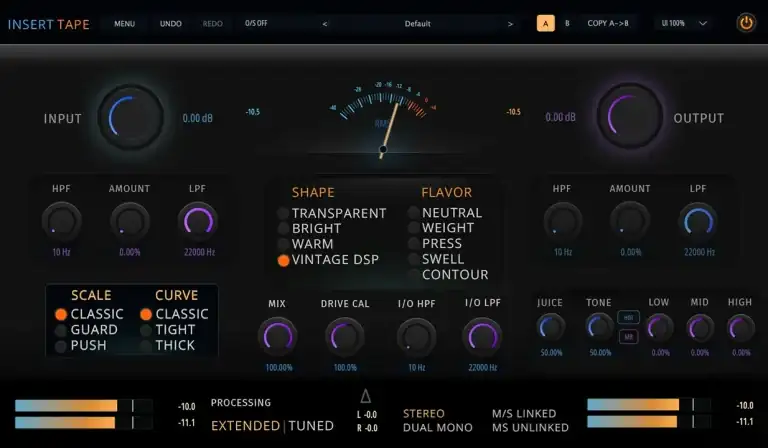Click the VU meter needle display
Image resolution: width=768 pixels, height=448 pixels.
383,120
